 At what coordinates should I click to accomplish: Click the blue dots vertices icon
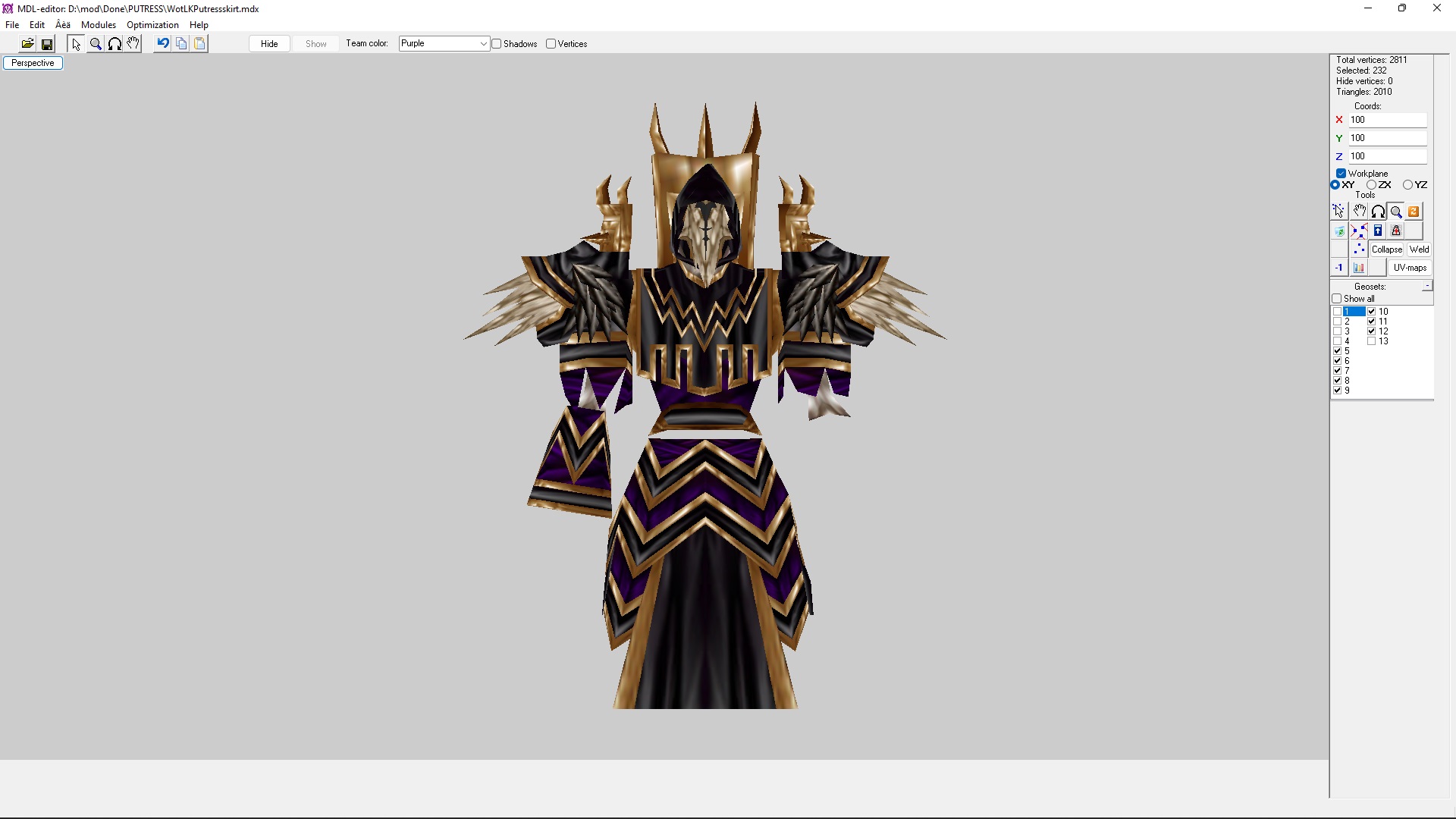tap(1359, 249)
